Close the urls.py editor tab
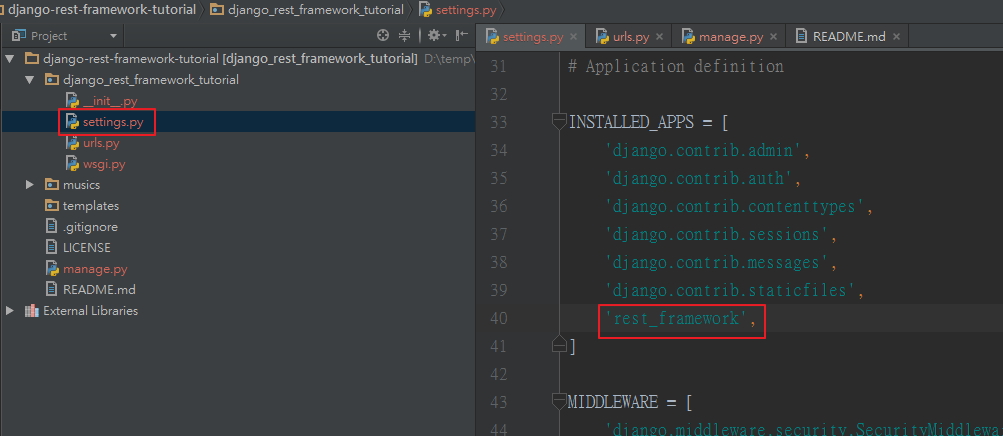1003x436 pixels. (x=659, y=36)
